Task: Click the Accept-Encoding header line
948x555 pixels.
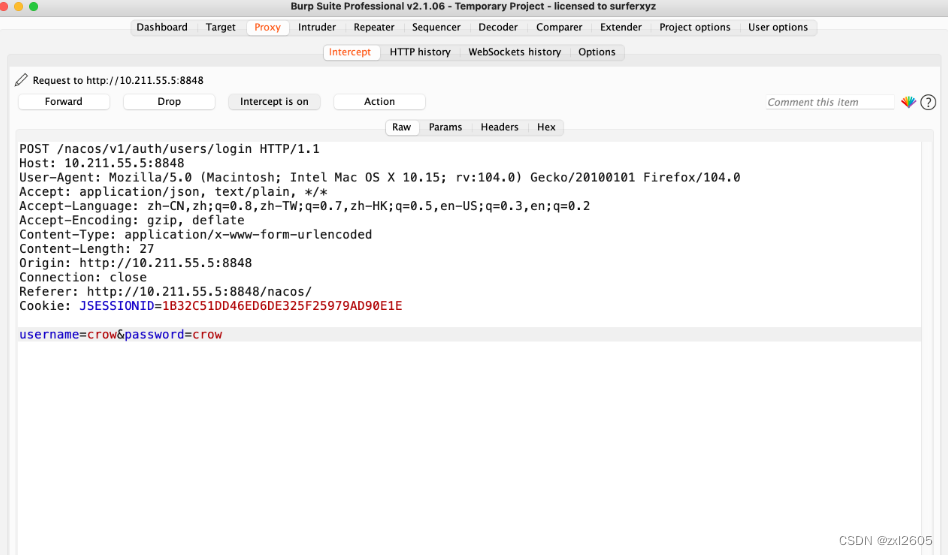Action: tap(132, 220)
